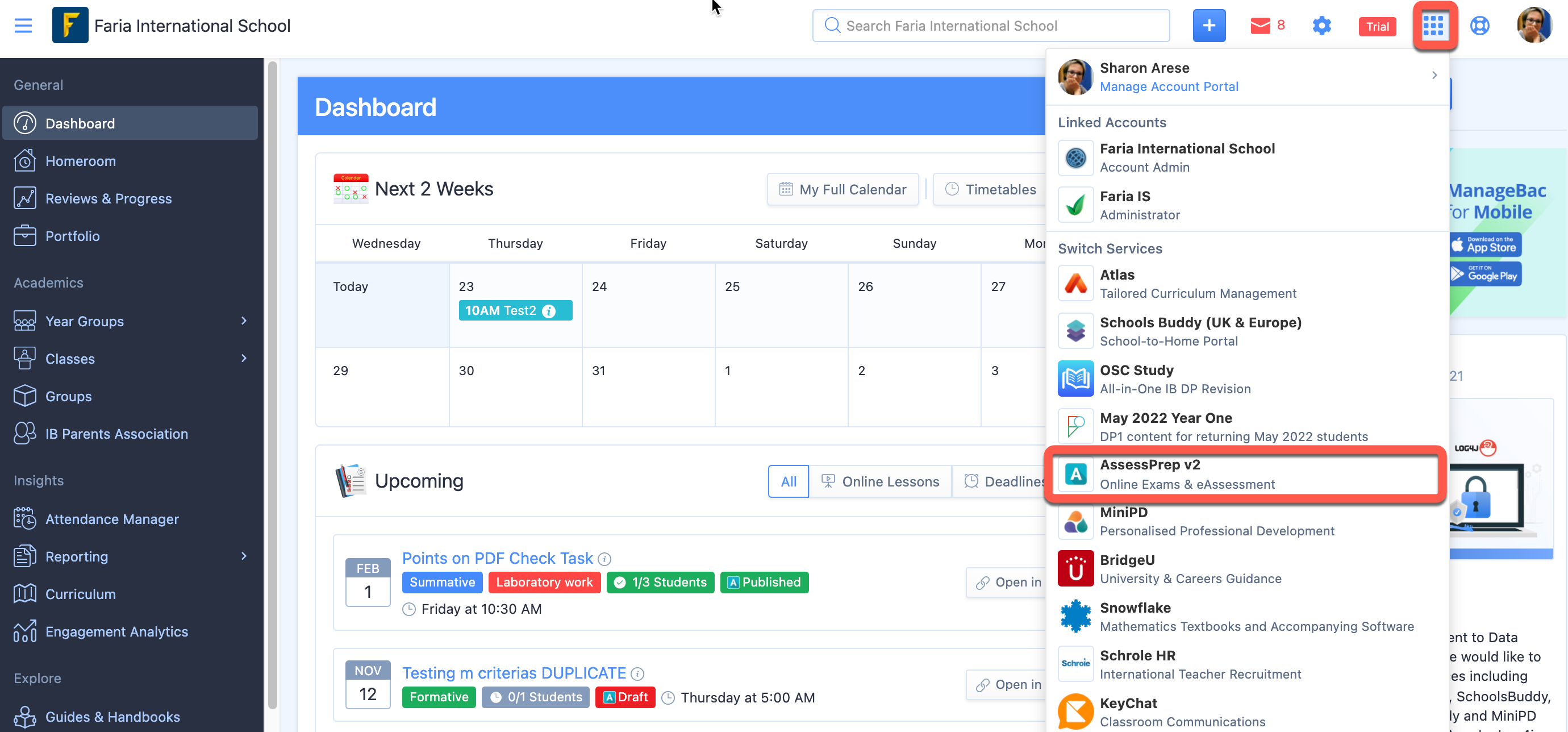Viewport: 1568px width, 732px height.
Task: Click the Schools Buddy service icon
Action: [1075, 331]
